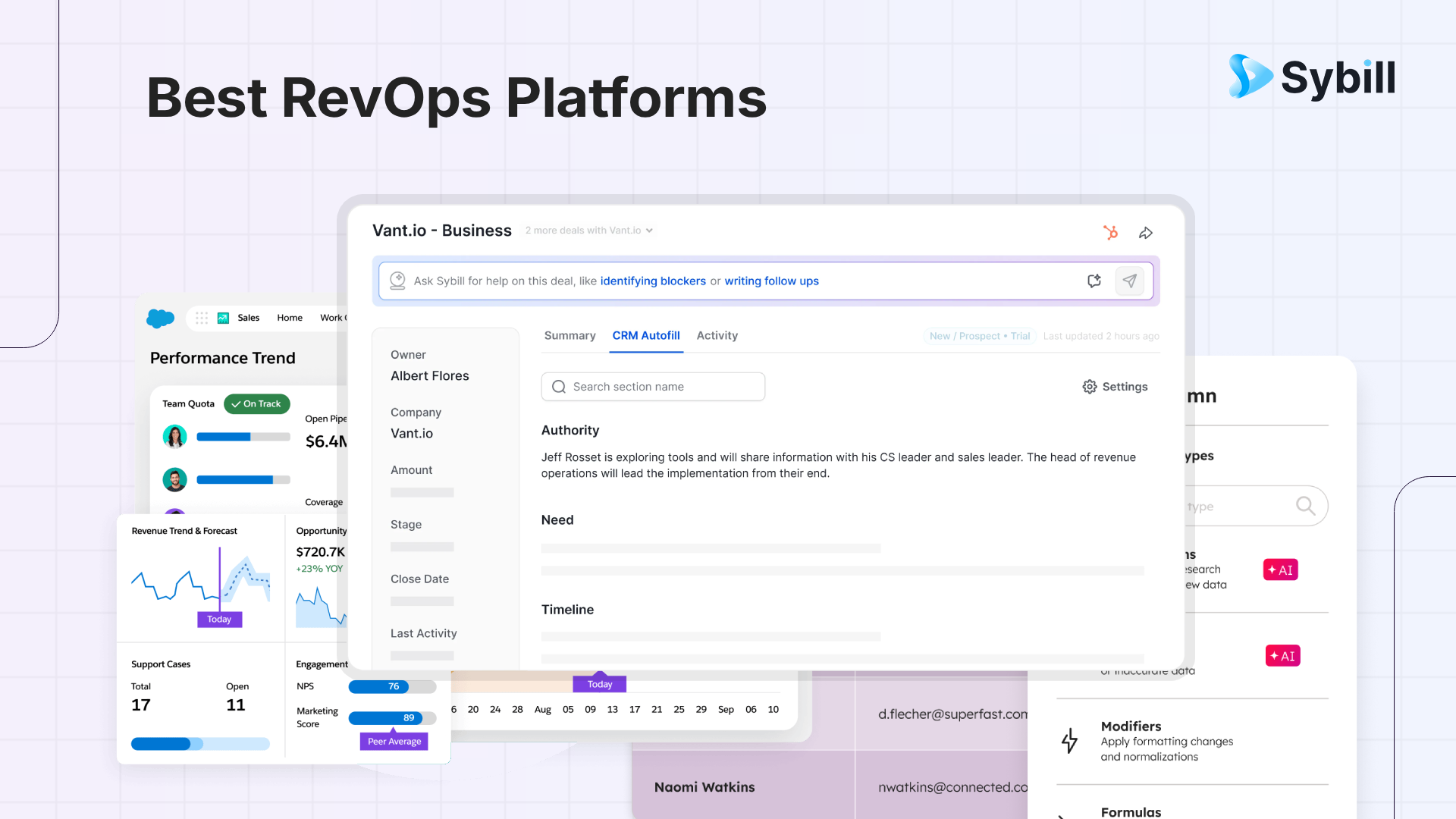Click the Support Cases total 17
Viewport: 1456px width, 819px height.
pyautogui.click(x=141, y=705)
